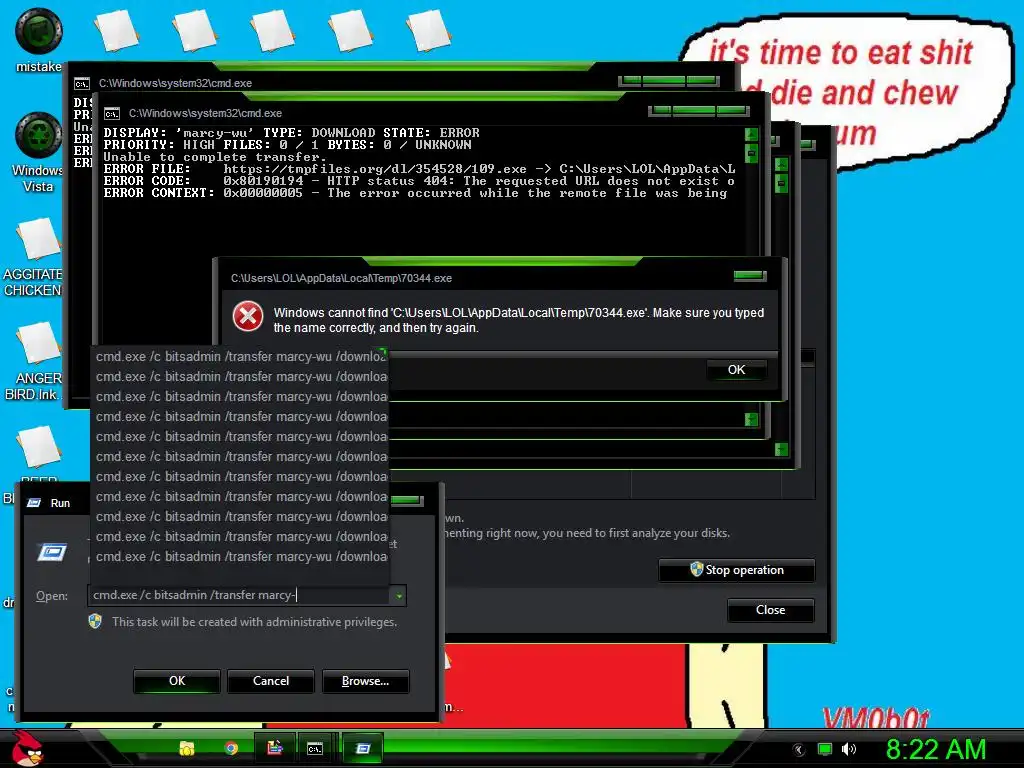
Task: Open the 'mistake' desktop icon
Action: point(38,39)
